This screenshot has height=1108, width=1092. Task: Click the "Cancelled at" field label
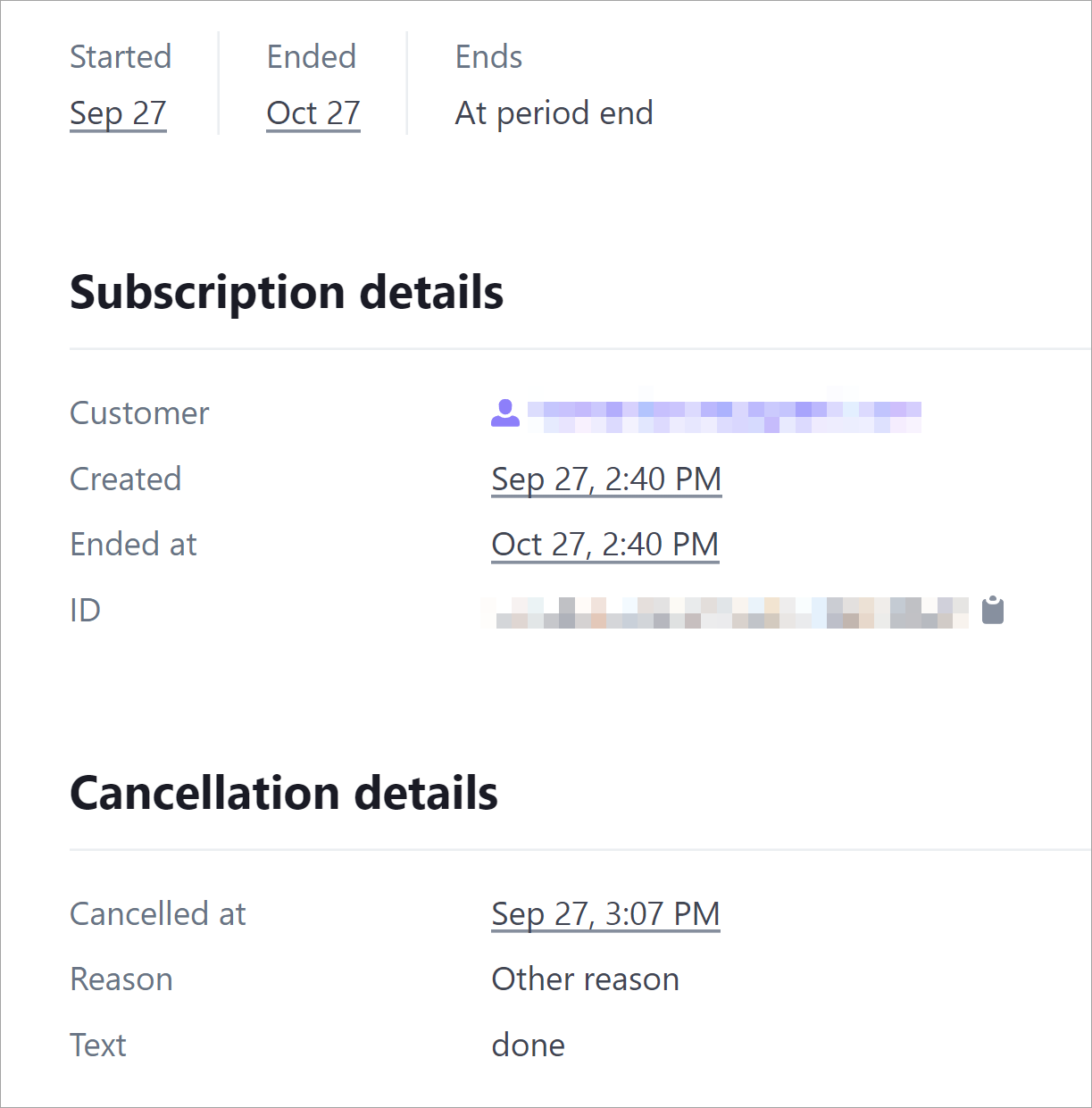[158, 914]
